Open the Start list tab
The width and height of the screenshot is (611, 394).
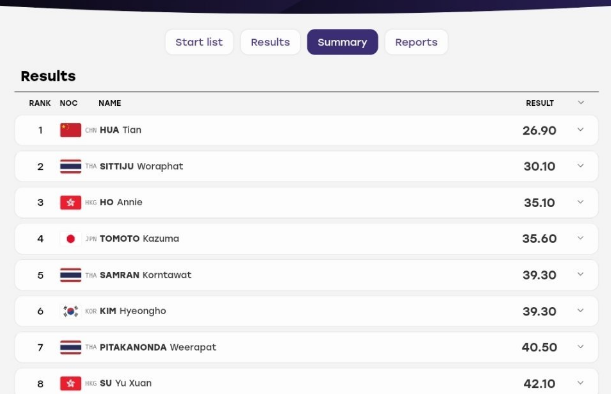pyautogui.click(x=199, y=42)
